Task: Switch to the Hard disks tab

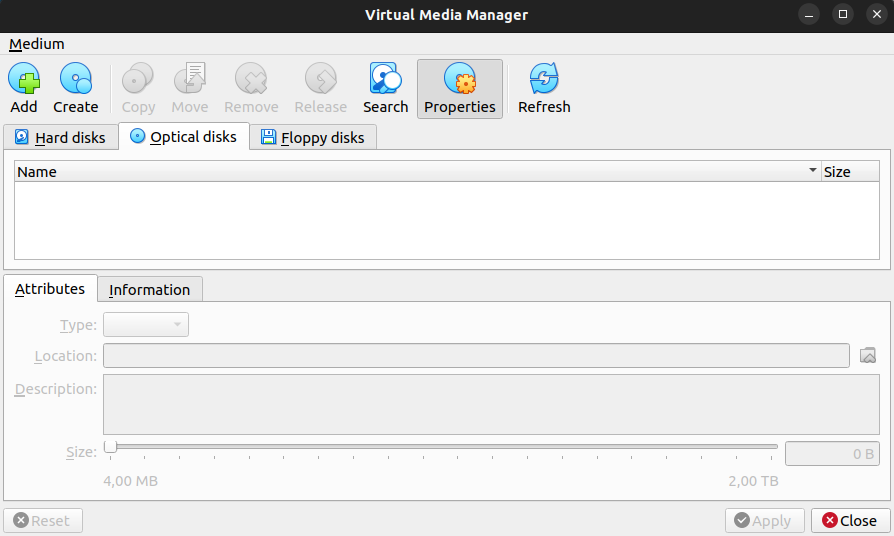Action: pos(60,137)
